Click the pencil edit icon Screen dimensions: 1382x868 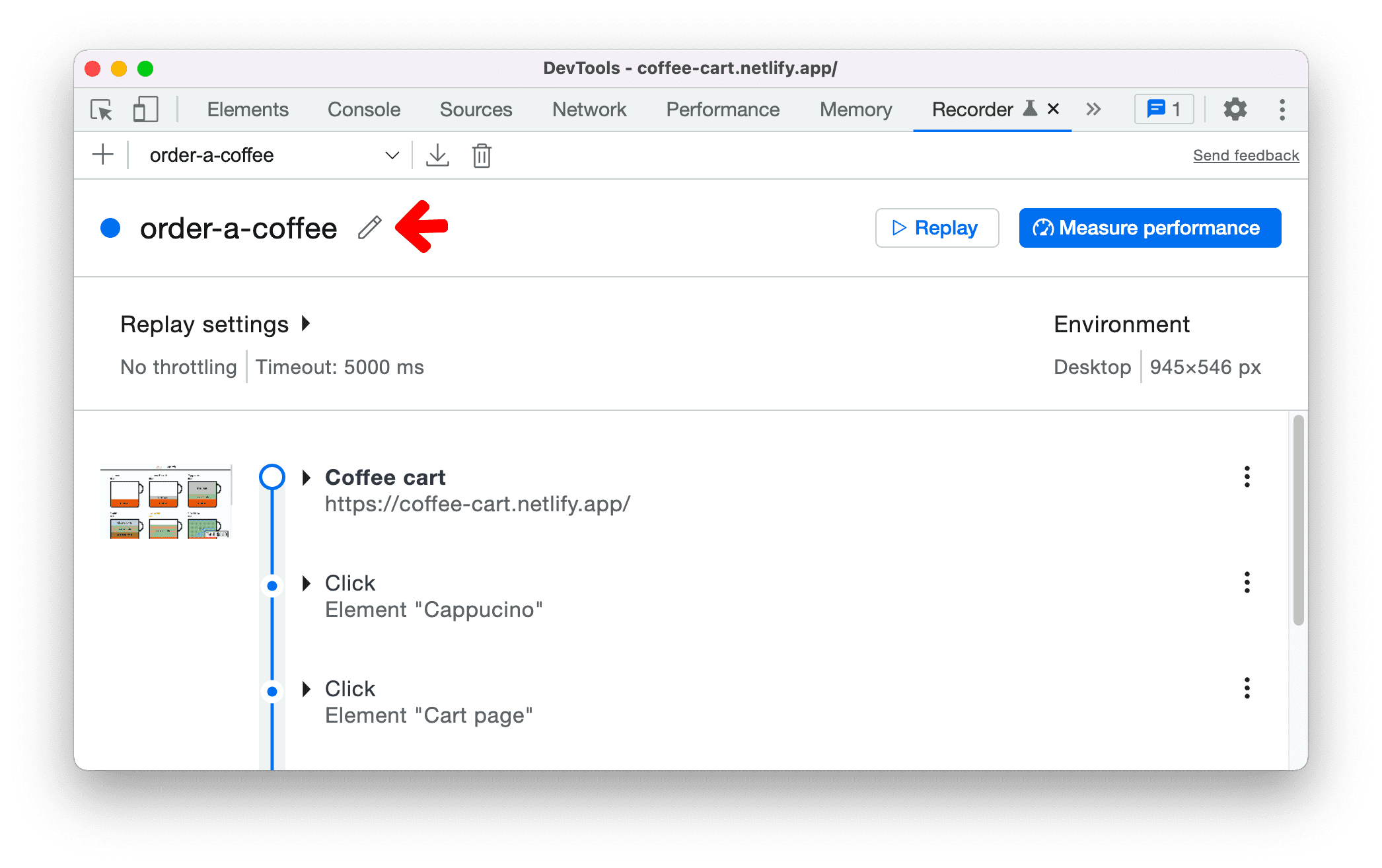(x=369, y=226)
